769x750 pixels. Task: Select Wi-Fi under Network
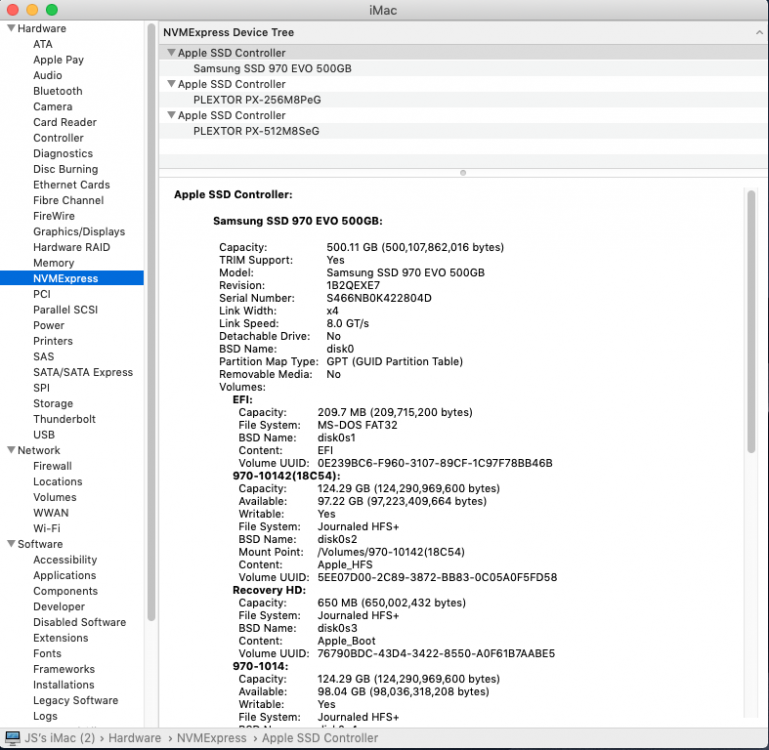[x=47, y=528]
